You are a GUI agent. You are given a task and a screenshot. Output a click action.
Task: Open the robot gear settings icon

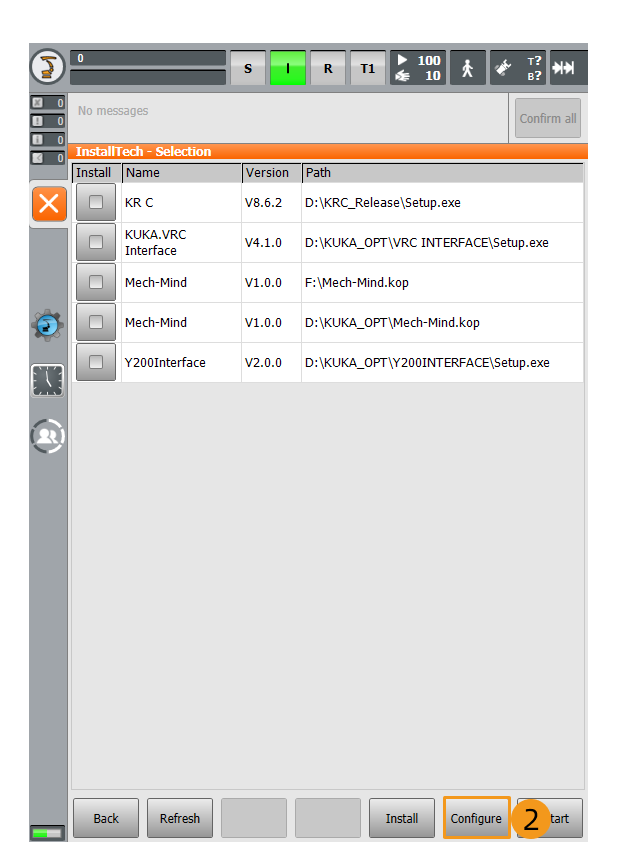point(48,325)
